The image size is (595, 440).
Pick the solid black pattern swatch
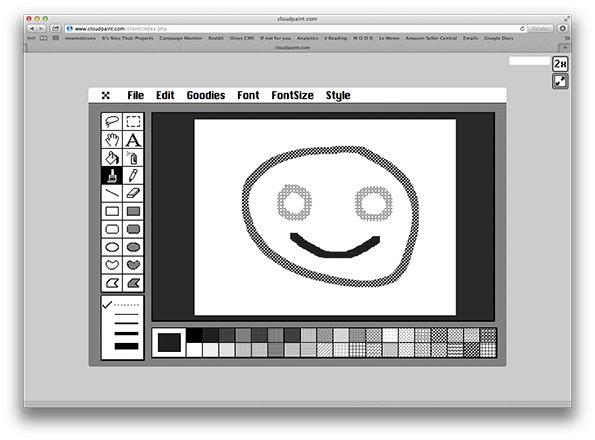click(194, 335)
